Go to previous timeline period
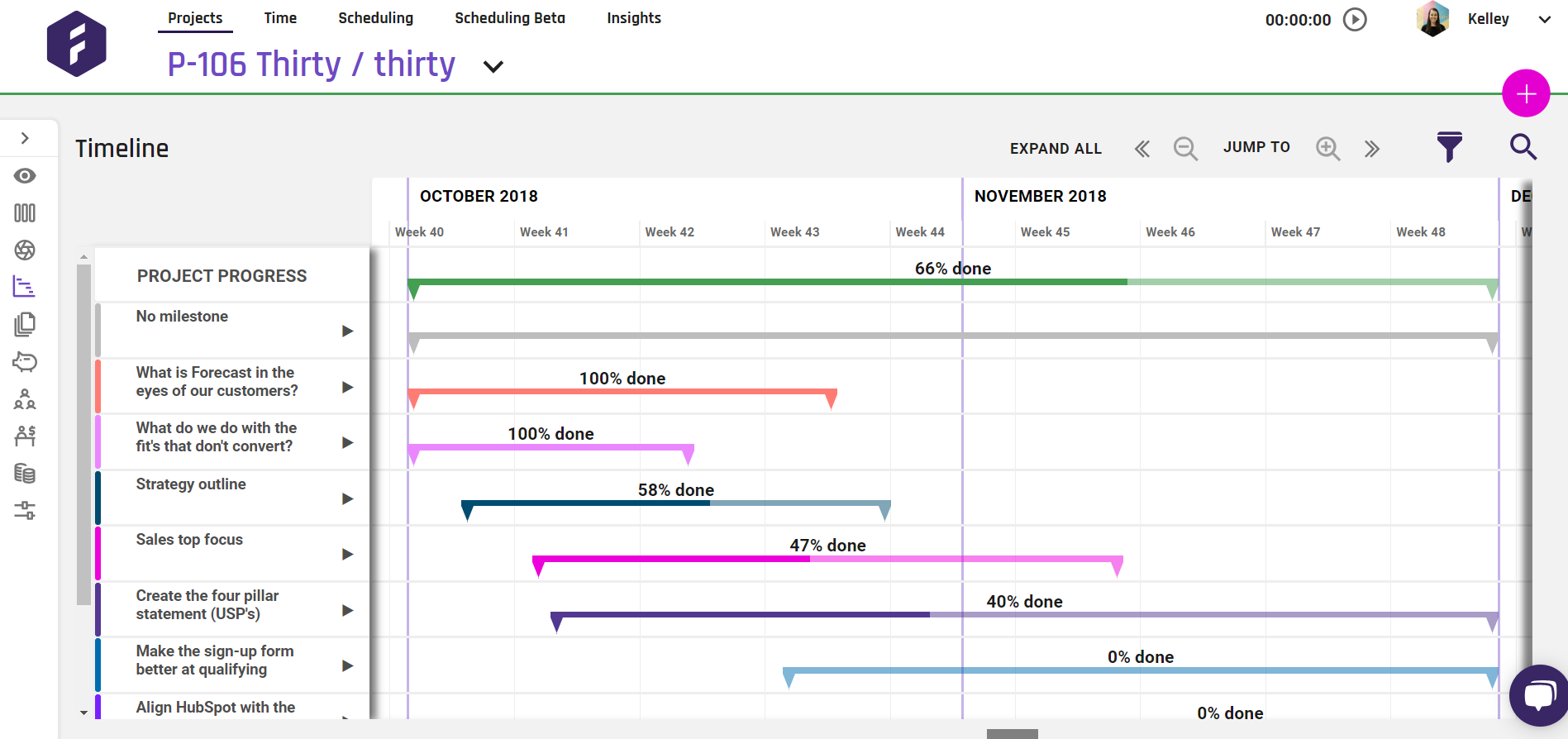This screenshot has width=1568, height=739. point(1142,149)
